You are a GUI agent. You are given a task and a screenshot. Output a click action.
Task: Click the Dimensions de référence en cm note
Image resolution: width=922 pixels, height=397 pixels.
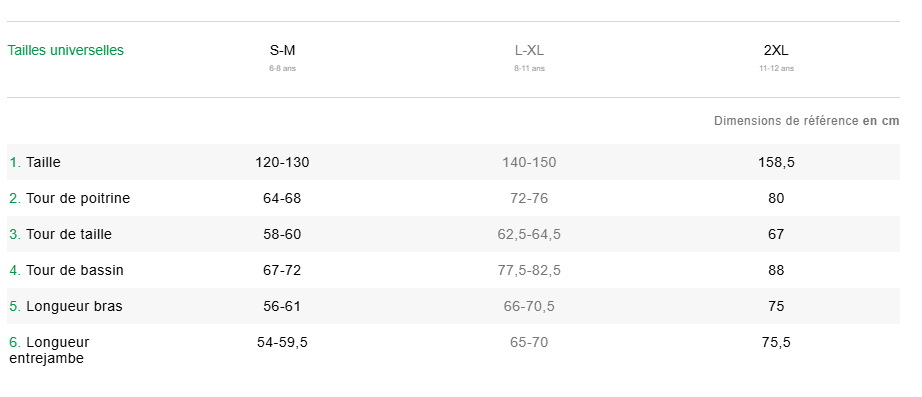click(x=807, y=121)
